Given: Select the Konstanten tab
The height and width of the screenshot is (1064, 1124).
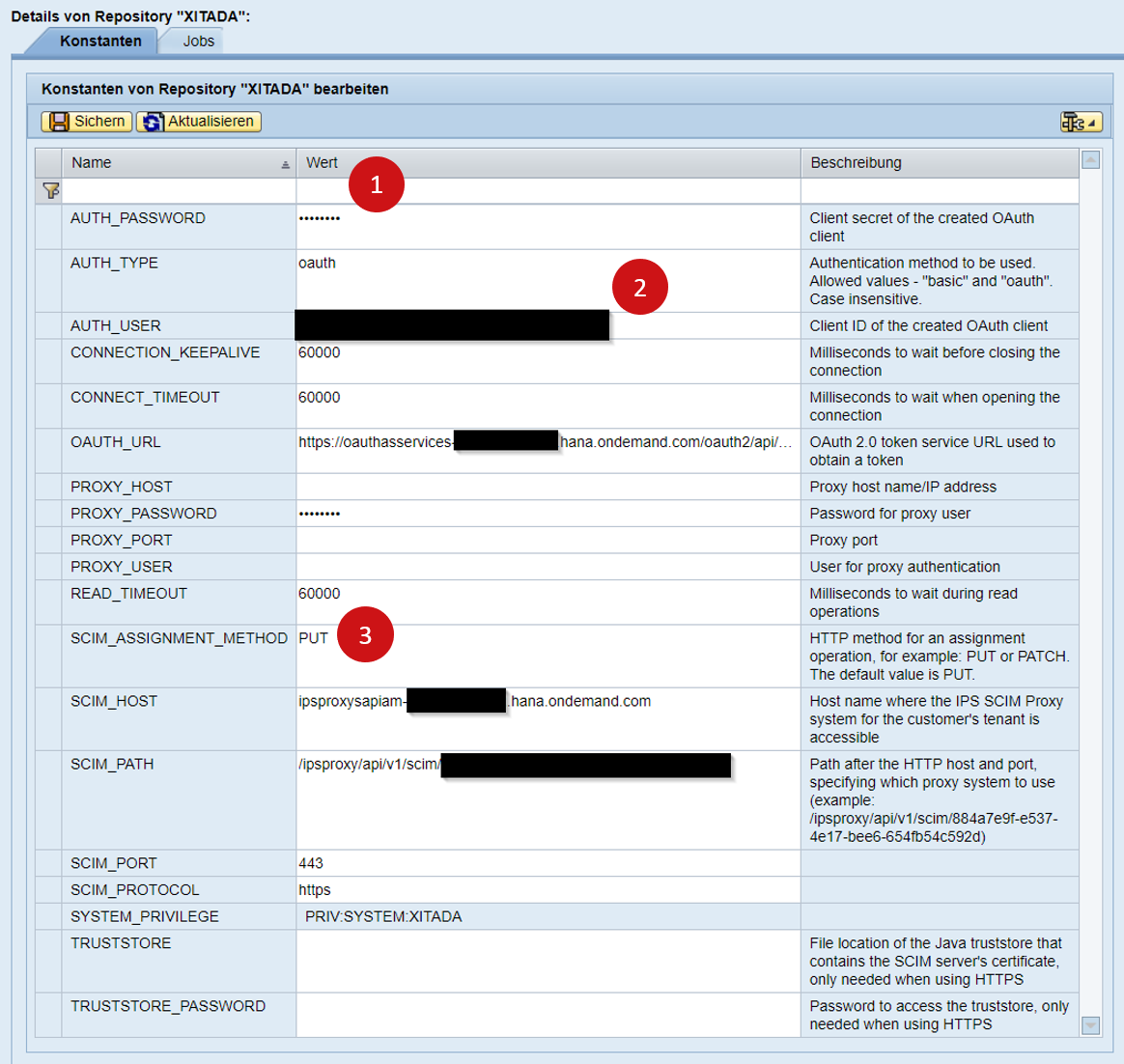Looking at the screenshot, I should [x=100, y=41].
